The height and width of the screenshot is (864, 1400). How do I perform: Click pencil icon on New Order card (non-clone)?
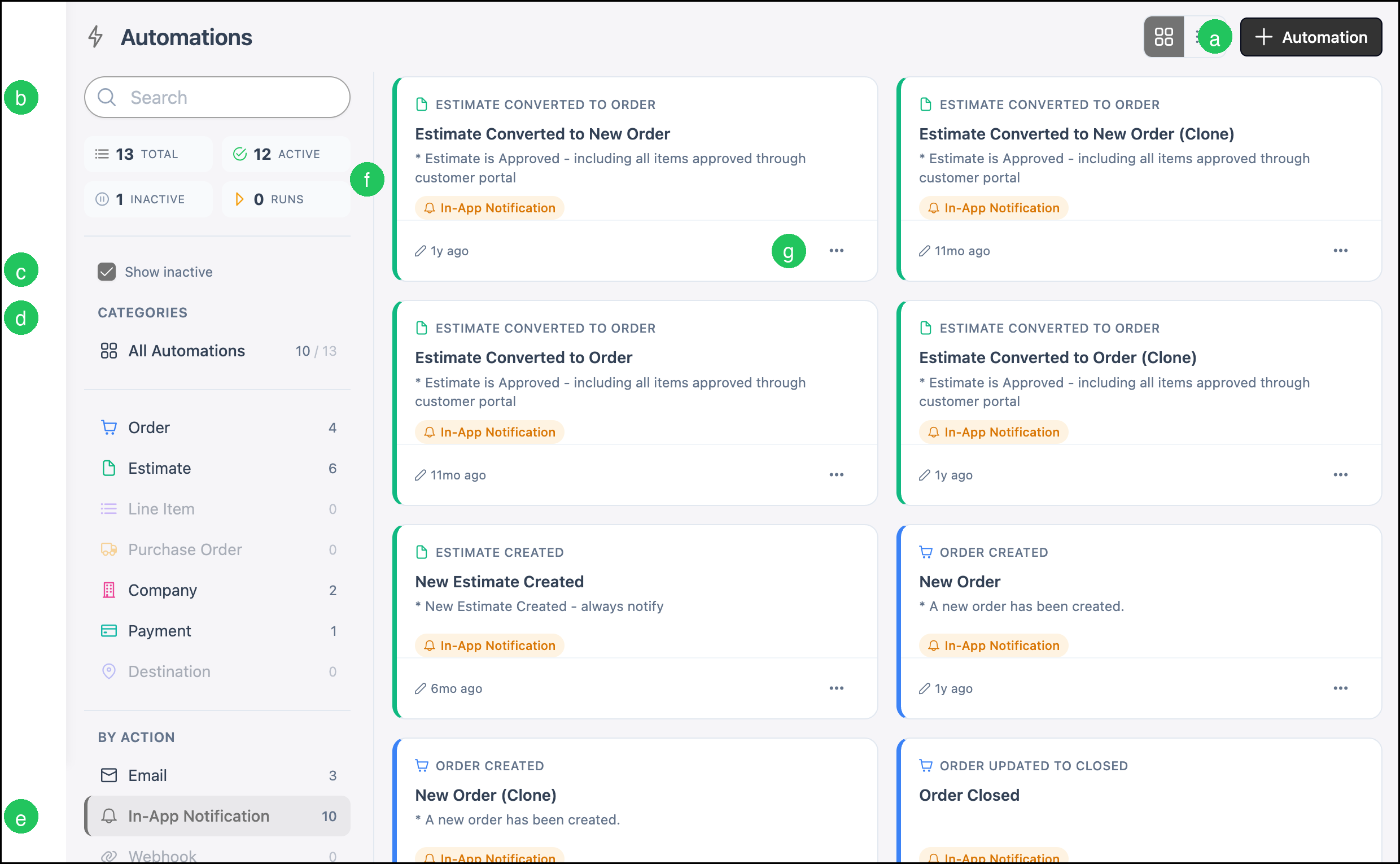coord(924,688)
